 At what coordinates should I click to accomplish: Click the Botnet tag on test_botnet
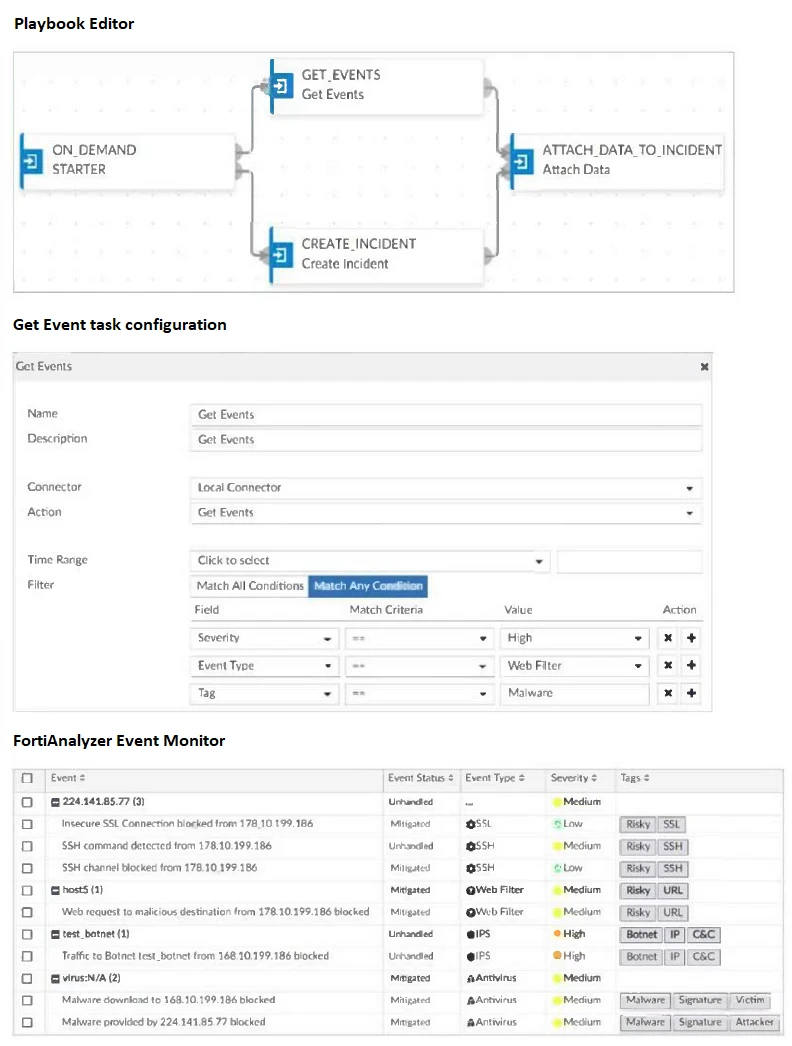tap(642, 934)
